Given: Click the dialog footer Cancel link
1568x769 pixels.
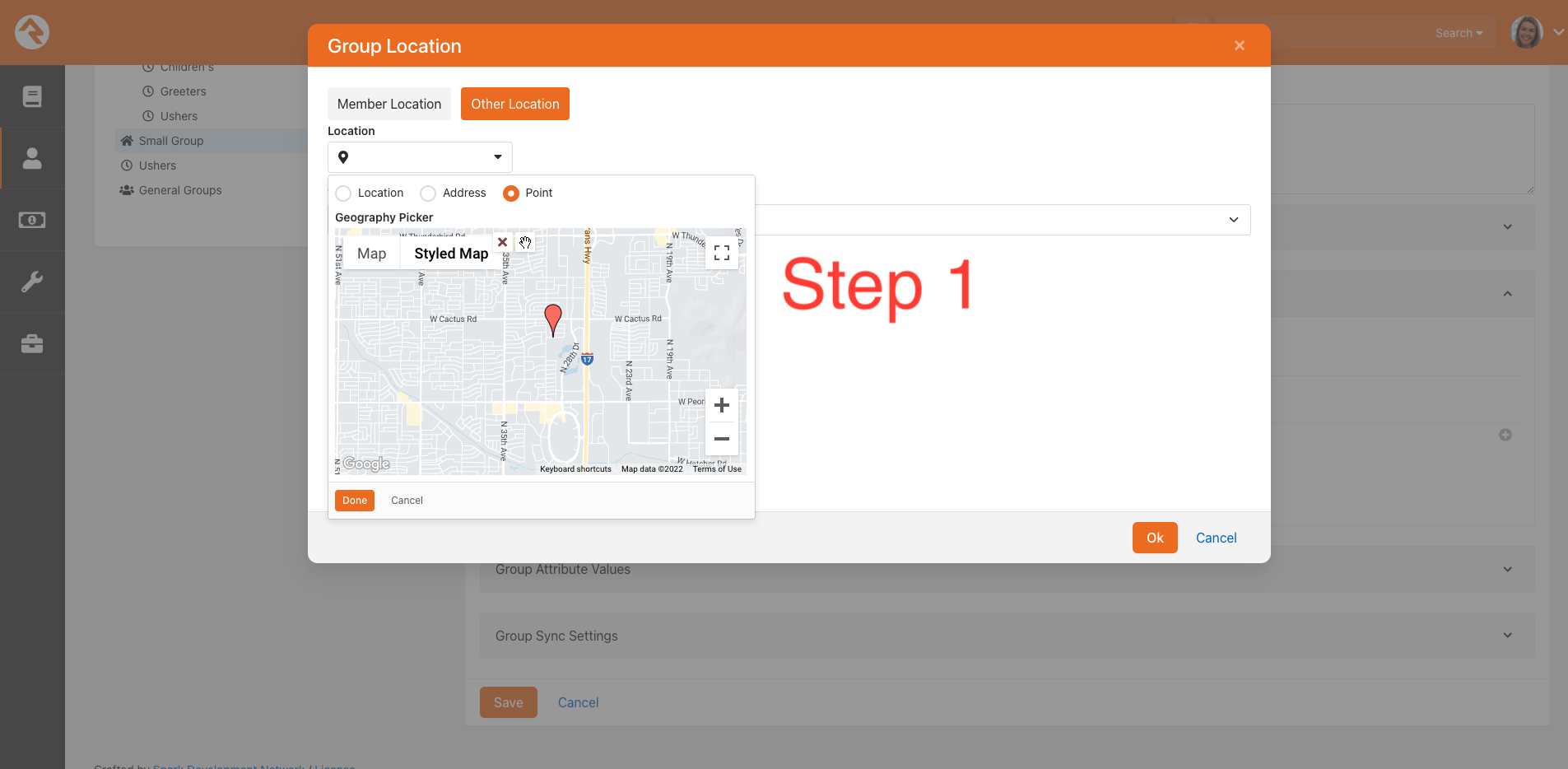Looking at the screenshot, I should (1216, 538).
